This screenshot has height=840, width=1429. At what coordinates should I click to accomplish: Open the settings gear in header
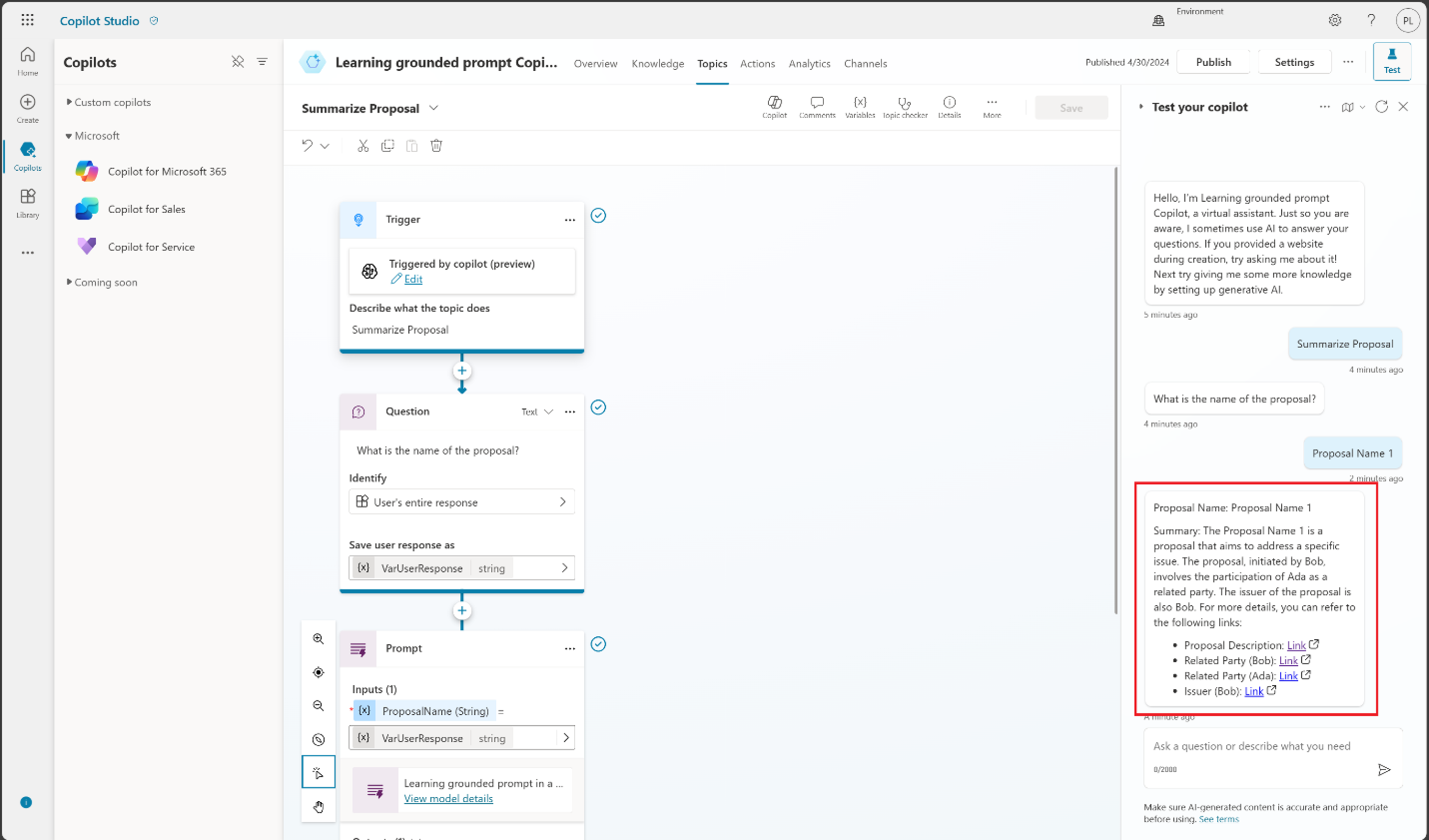(1335, 20)
